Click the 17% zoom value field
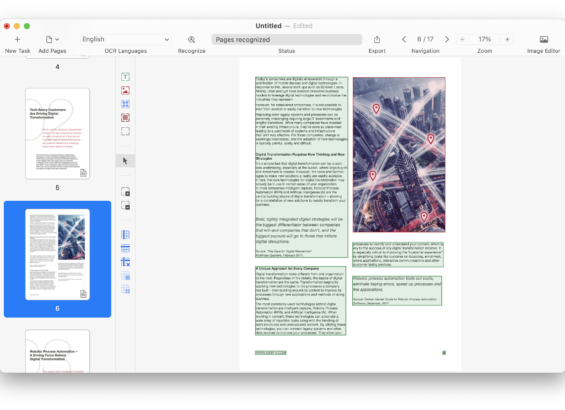The width and height of the screenshot is (565, 410). (x=485, y=39)
